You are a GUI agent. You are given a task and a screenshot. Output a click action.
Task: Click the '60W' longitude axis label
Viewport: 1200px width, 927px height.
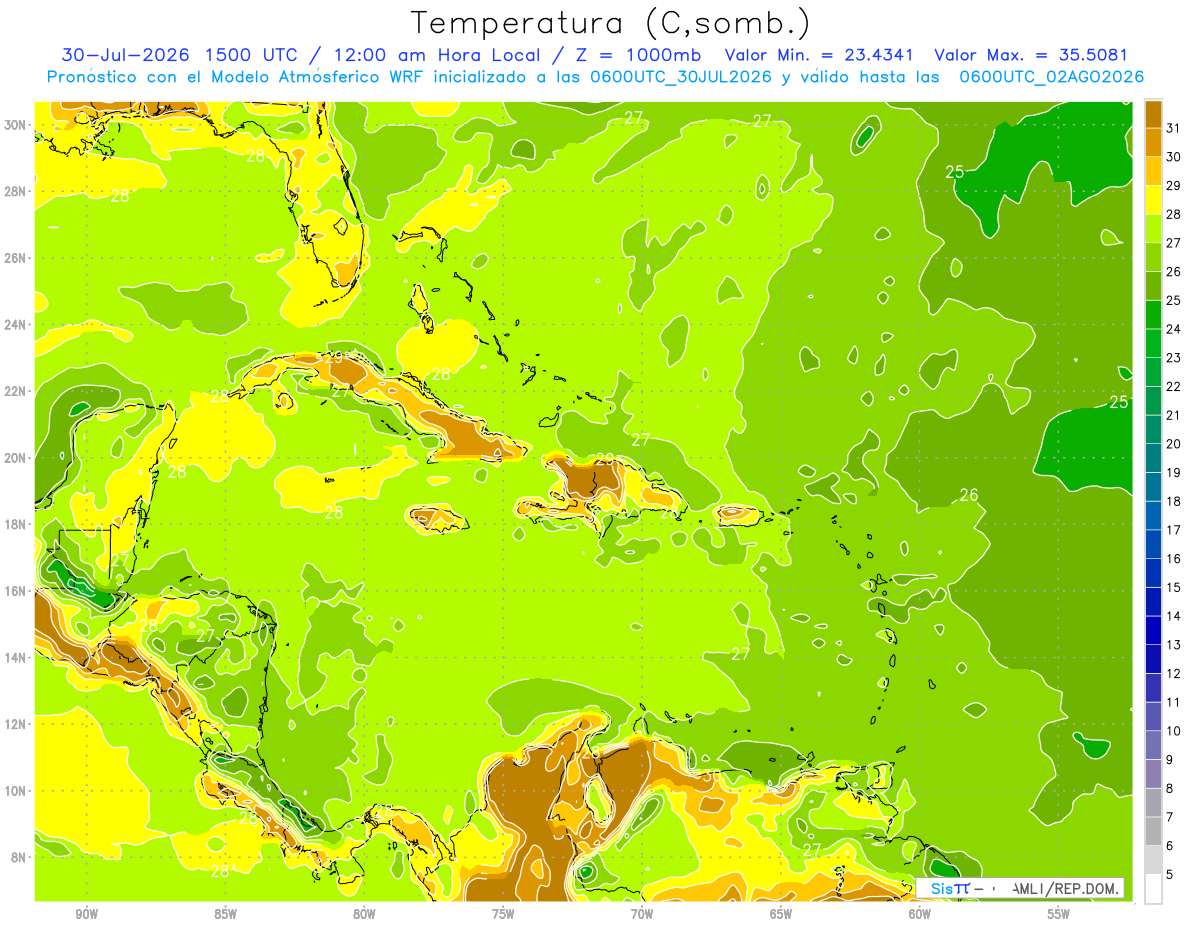tap(920, 914)
